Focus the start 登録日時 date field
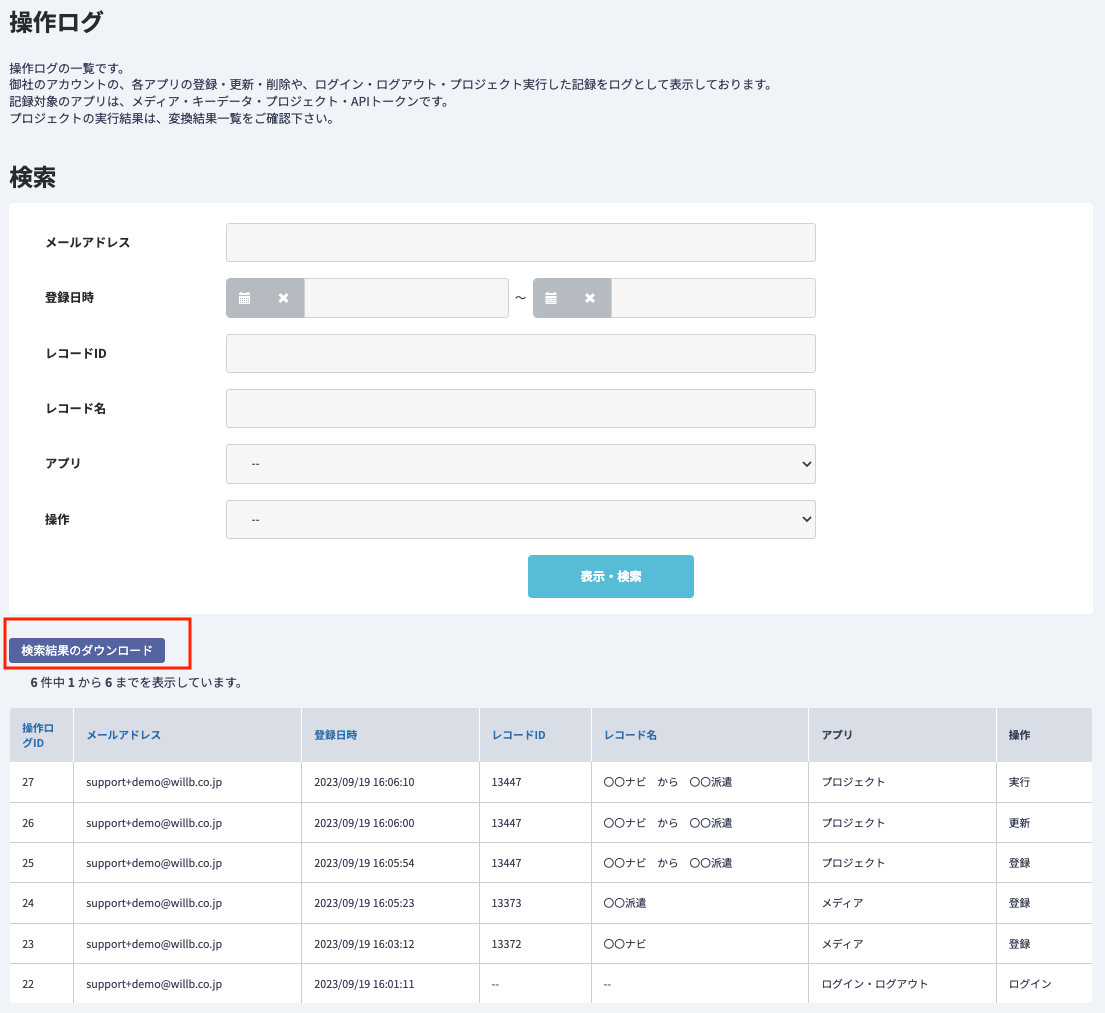 pyautogui.click(x=406, y=298)
